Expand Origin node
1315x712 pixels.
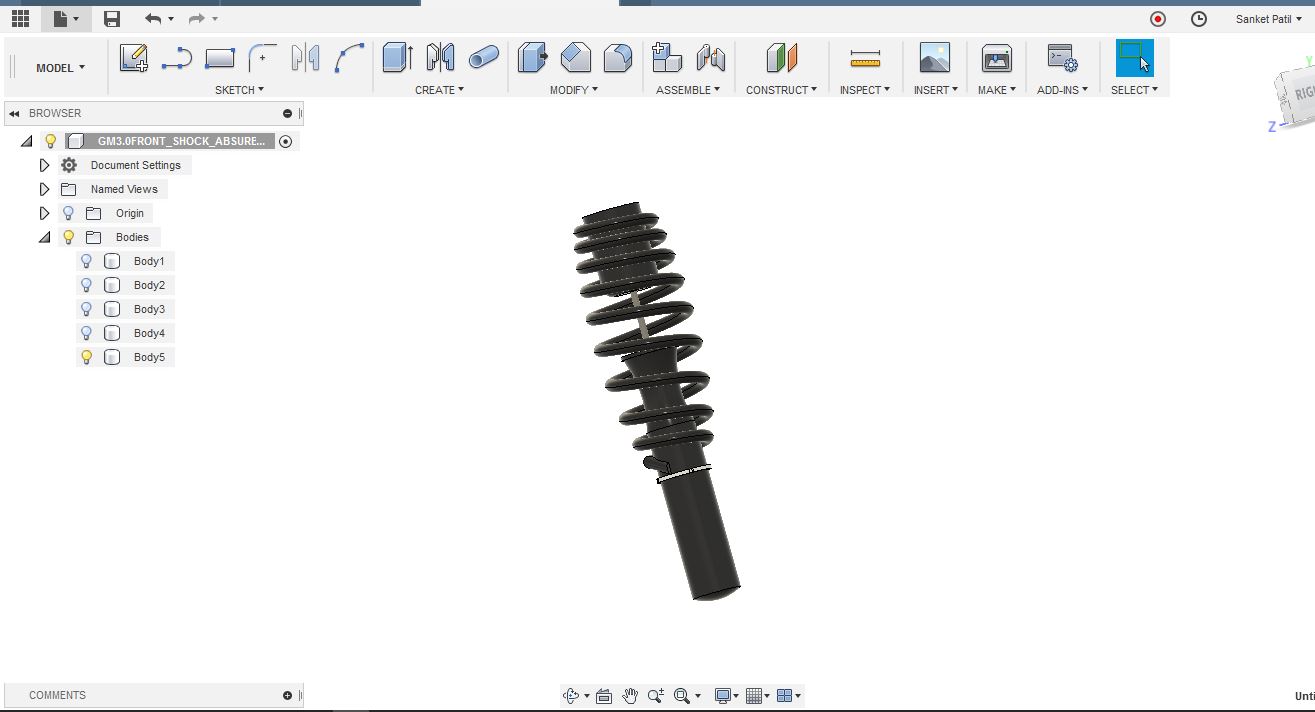click(x=44, y=213)
